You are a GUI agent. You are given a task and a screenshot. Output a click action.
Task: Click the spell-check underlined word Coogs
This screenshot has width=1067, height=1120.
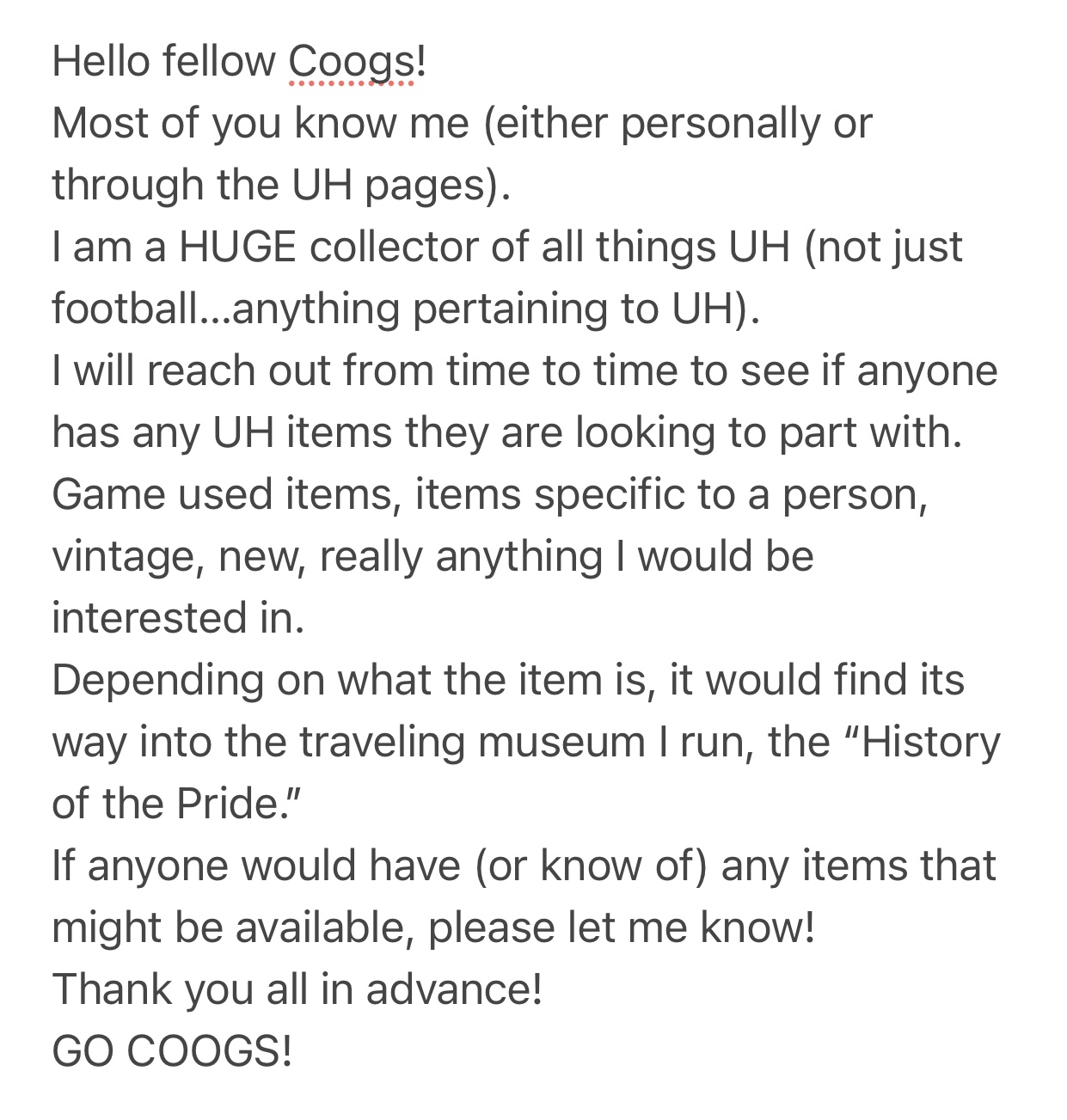click(x=351, y=62)
